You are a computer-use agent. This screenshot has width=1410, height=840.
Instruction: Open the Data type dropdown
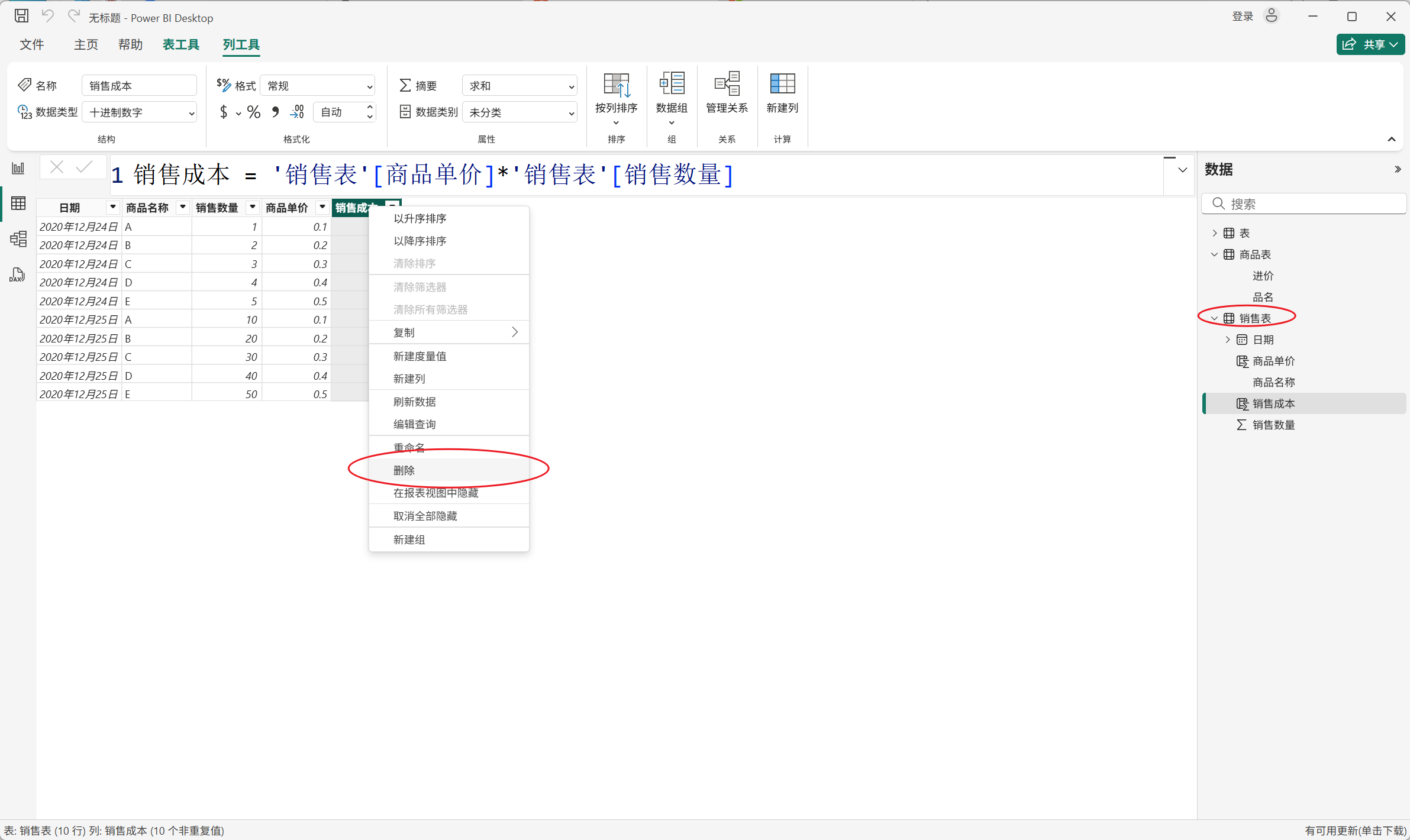(140, 112)
